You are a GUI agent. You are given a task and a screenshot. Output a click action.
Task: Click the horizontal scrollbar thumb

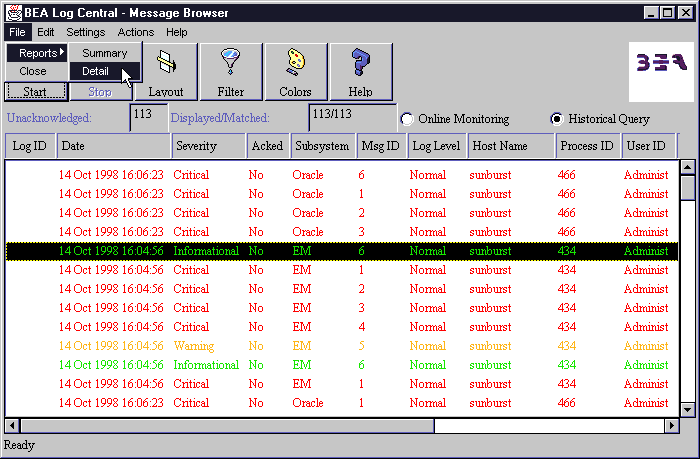(x=227, y=426)
